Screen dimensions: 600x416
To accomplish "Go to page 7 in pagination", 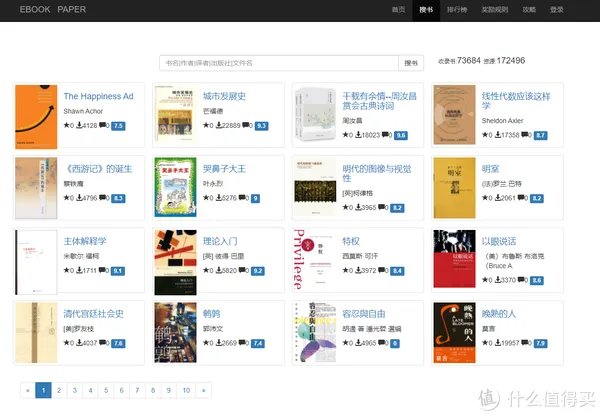I will click(x=137, y=390).
